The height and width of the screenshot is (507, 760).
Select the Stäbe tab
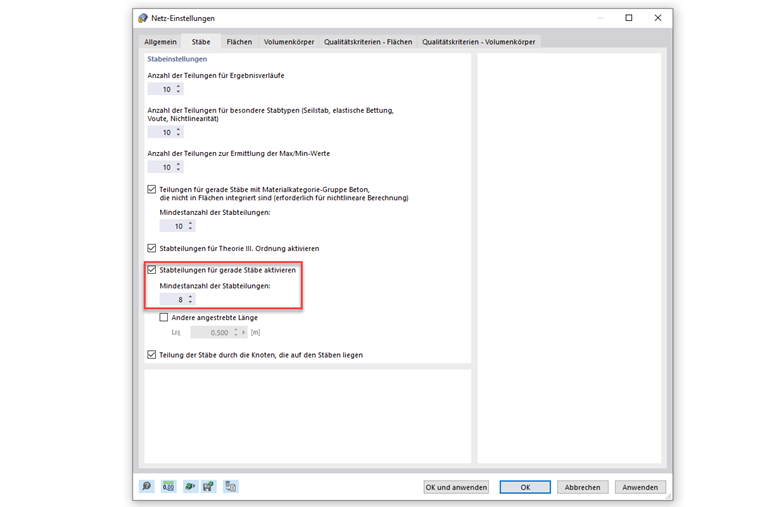click(201, 42)
